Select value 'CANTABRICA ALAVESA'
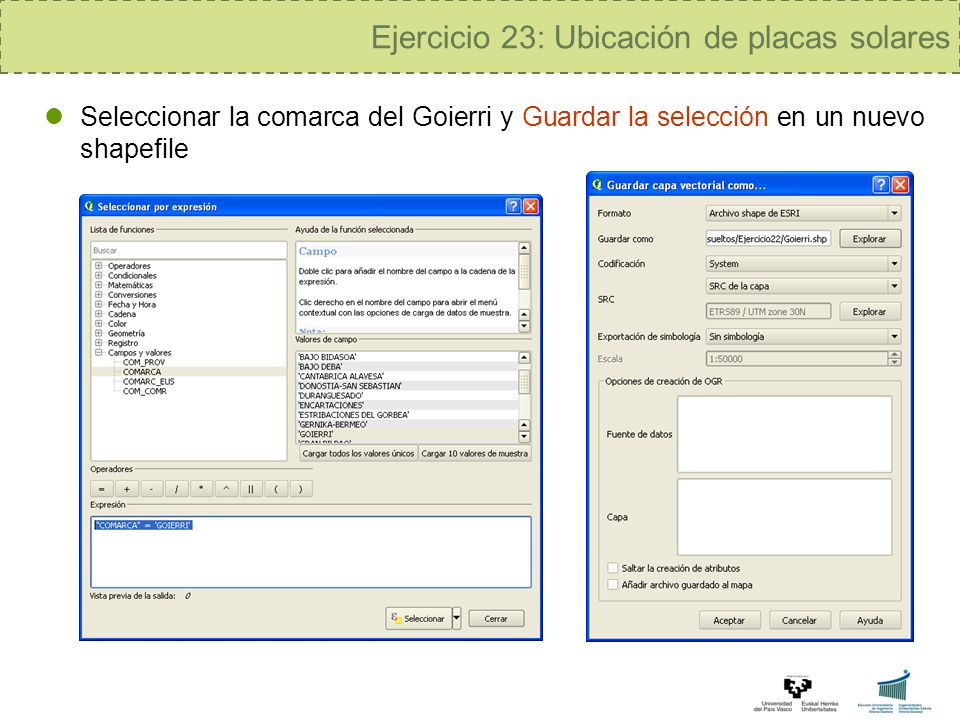 coord(407,377)
